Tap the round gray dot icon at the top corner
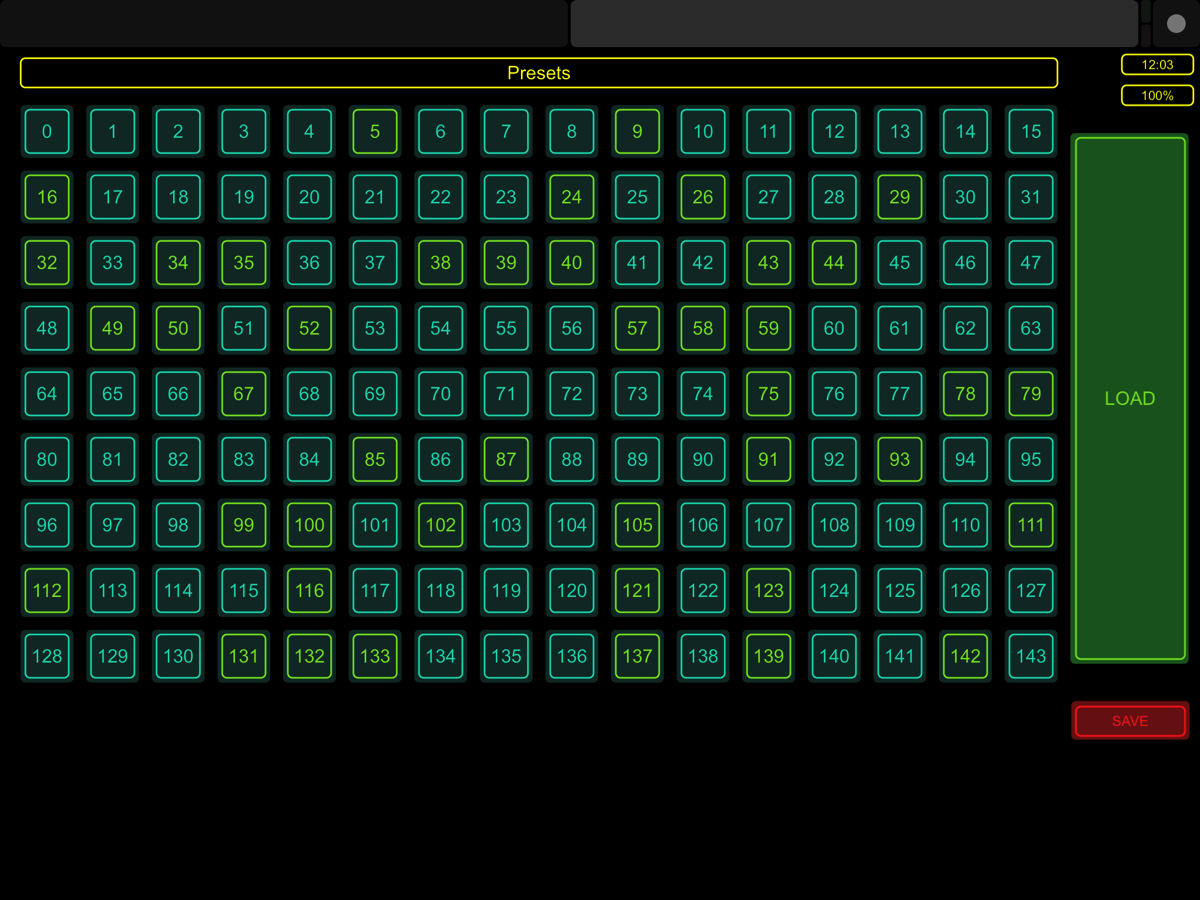This screenshot has width=1200, height=900. pos(1176,23)
